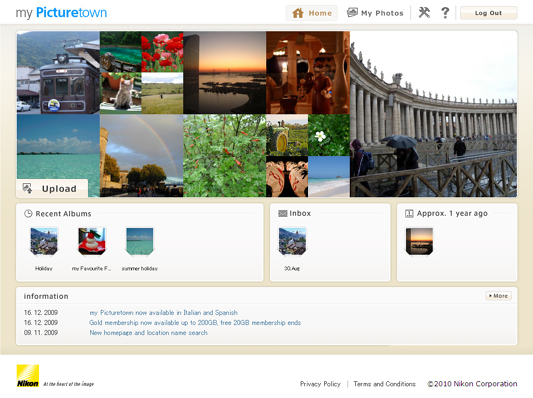Screen dimensions: 533x398
Task: Open the 30.Aug inbox item
Action: (292, 241)
